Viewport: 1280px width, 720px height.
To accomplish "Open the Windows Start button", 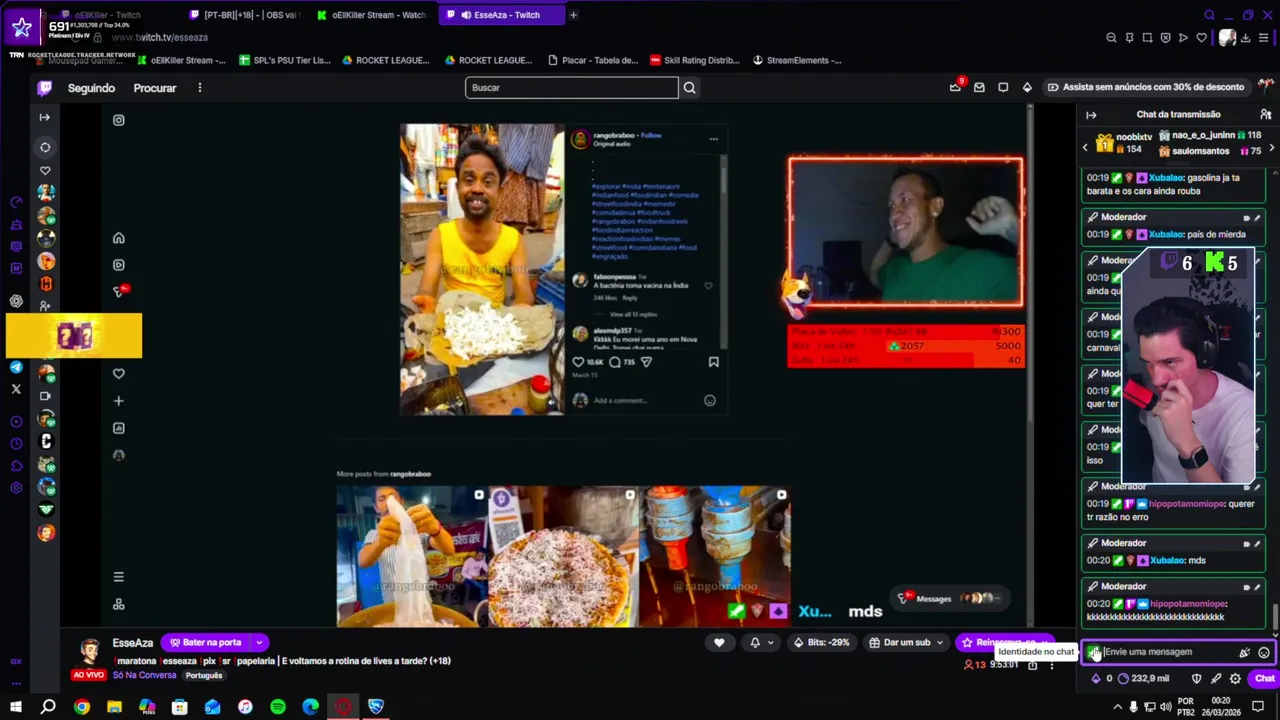I will point(16,707).
